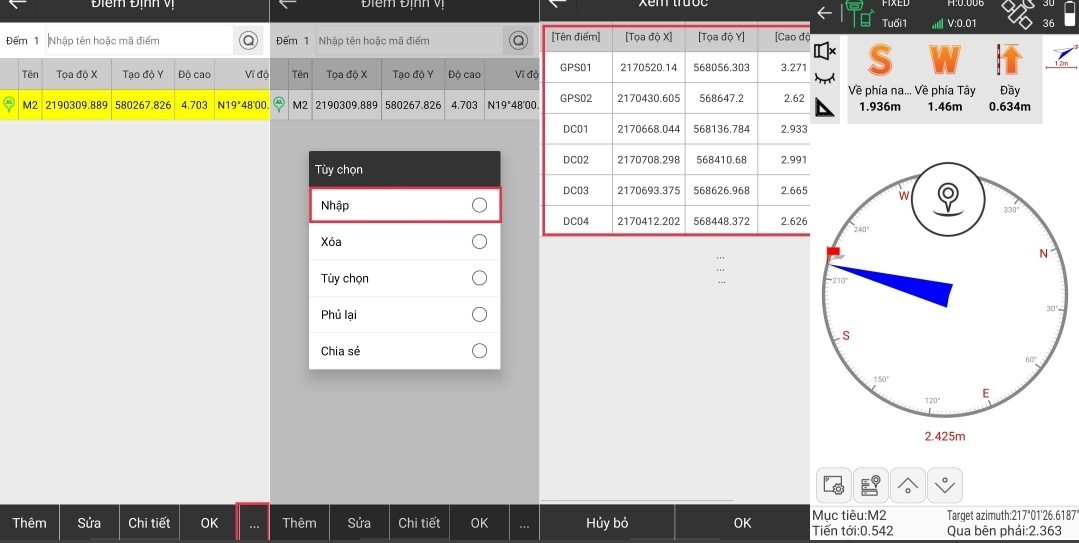Click the red target flag on compass
The height and width of the screenshot is (543, 1079).
coord(832,254)
